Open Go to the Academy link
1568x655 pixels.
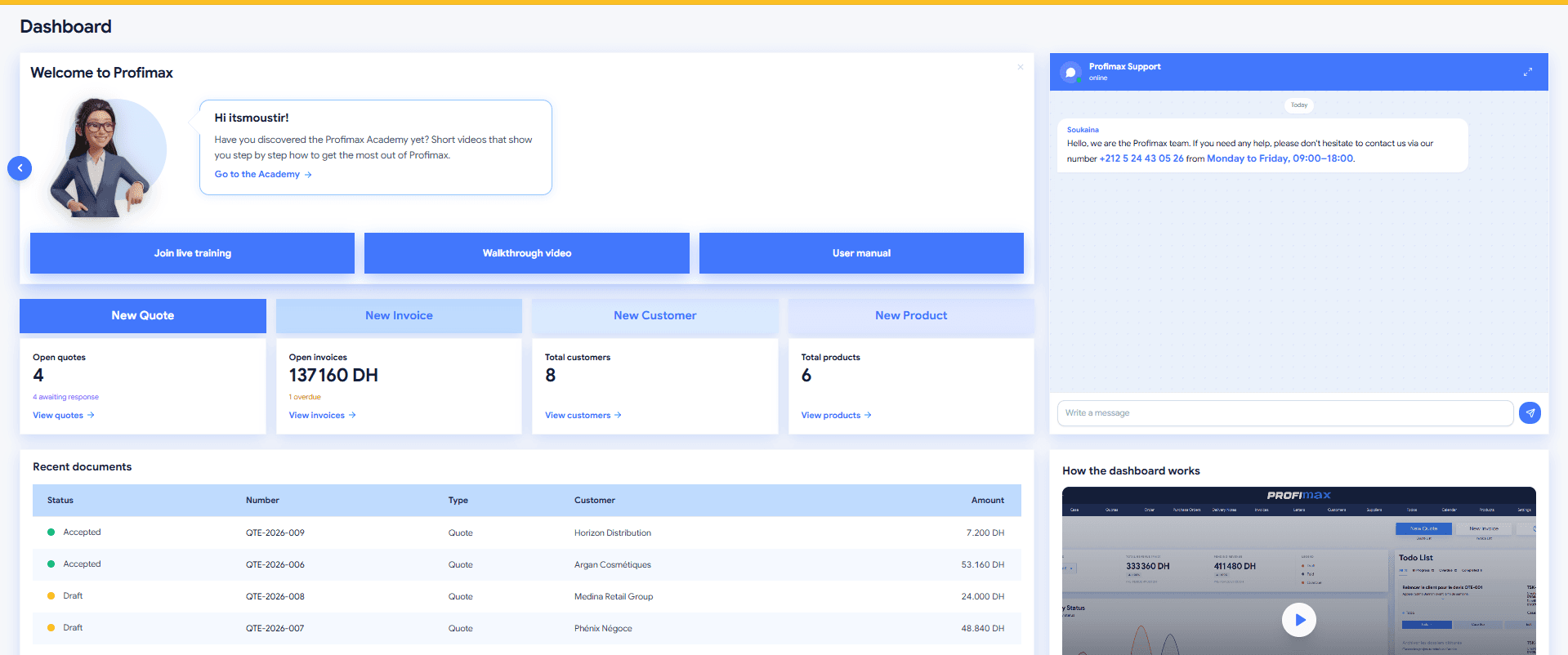pyautogui.click(x=263, y=174)
